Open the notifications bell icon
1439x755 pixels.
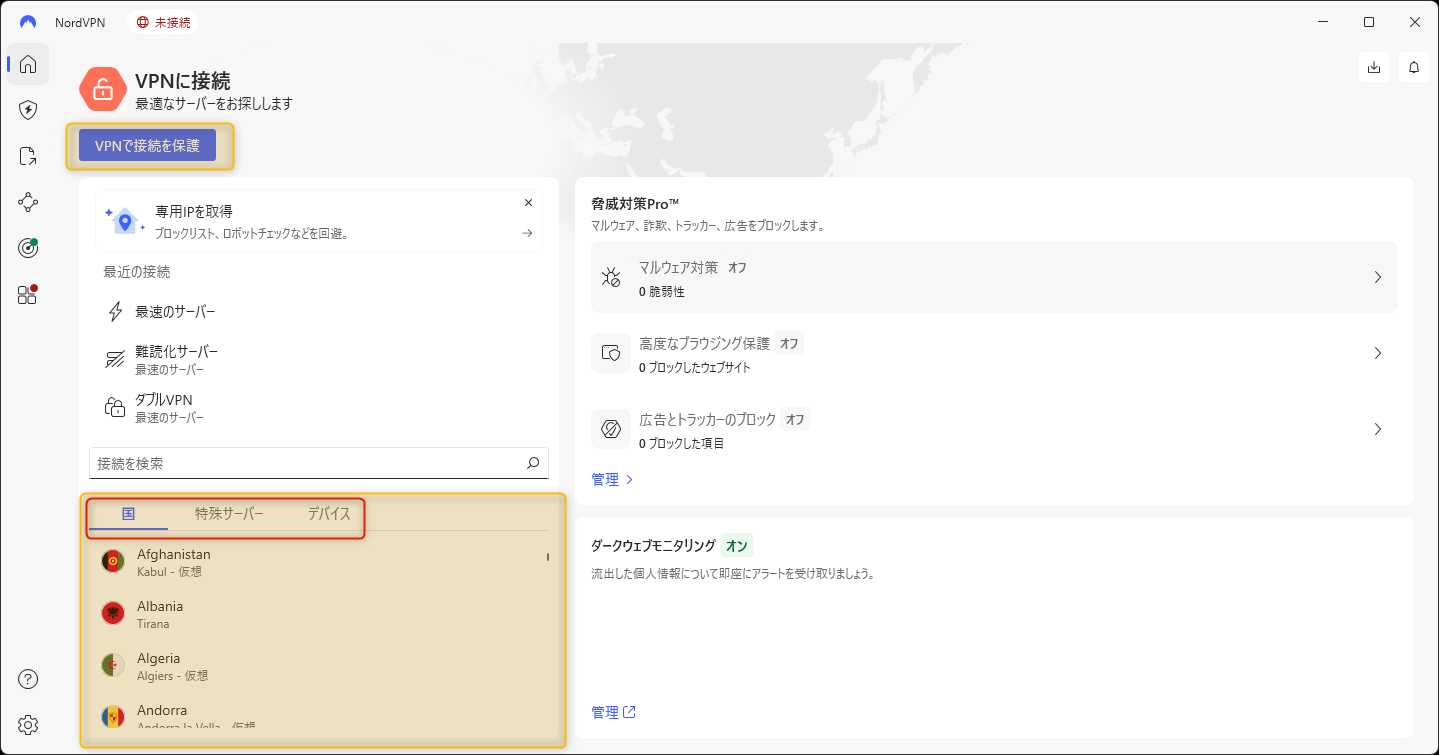[1414, 67]
